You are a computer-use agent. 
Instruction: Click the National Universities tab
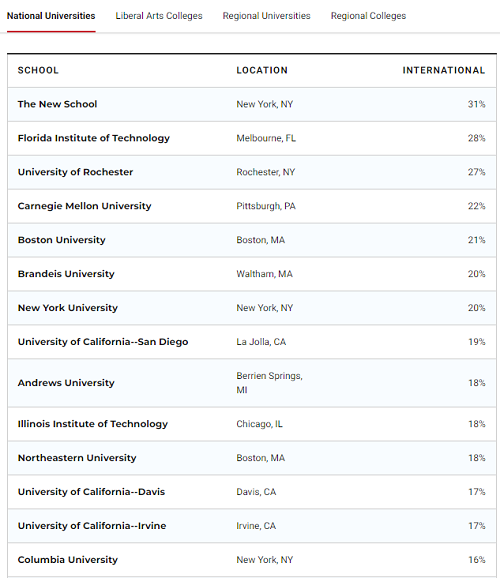click(51, 16)
